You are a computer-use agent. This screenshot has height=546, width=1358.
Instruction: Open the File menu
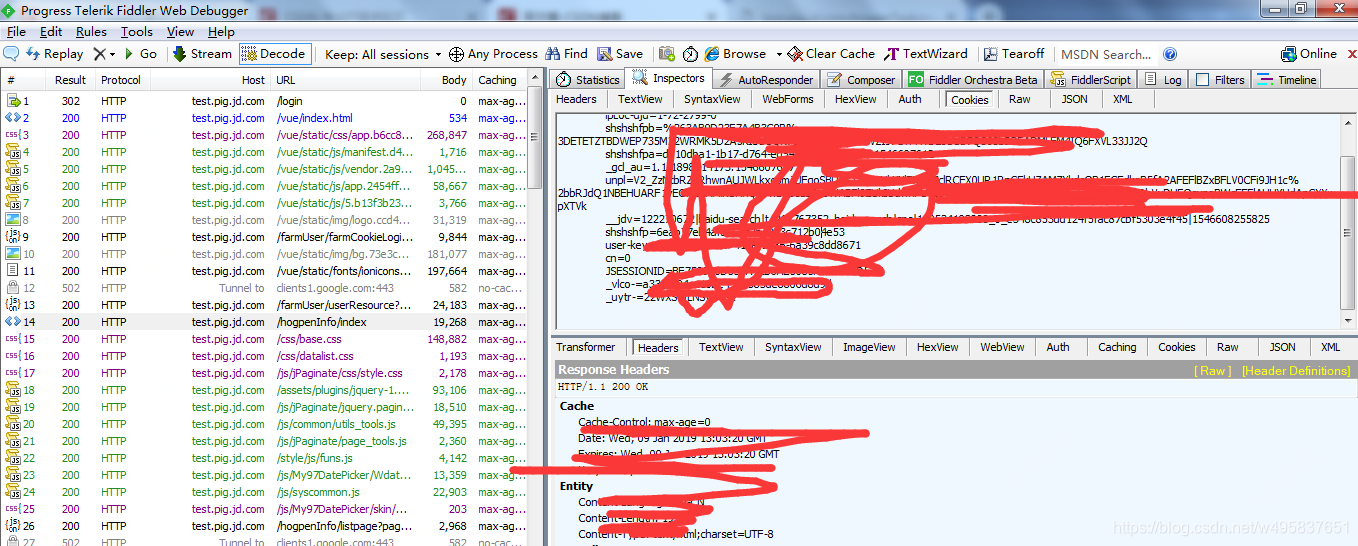[17, 32]
